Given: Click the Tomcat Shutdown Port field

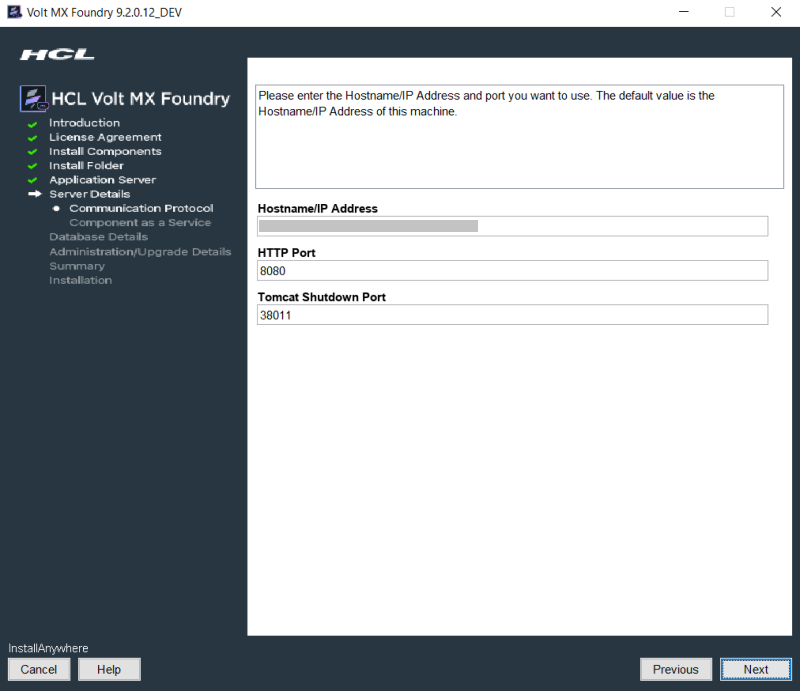Looking at the screenshot, I should click(512, 315).
